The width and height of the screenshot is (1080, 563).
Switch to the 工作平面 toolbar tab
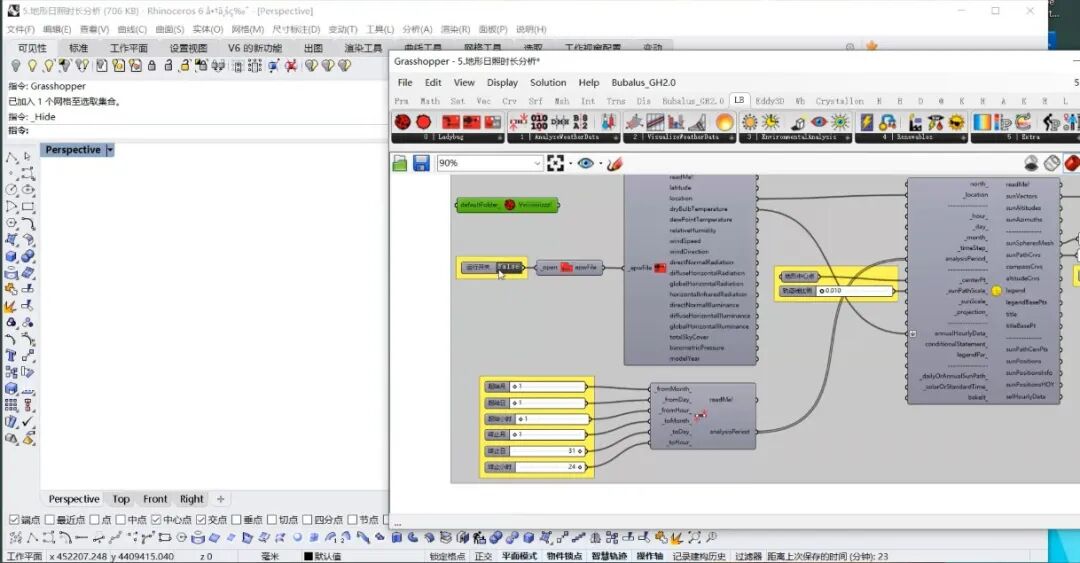click(129, 48)
